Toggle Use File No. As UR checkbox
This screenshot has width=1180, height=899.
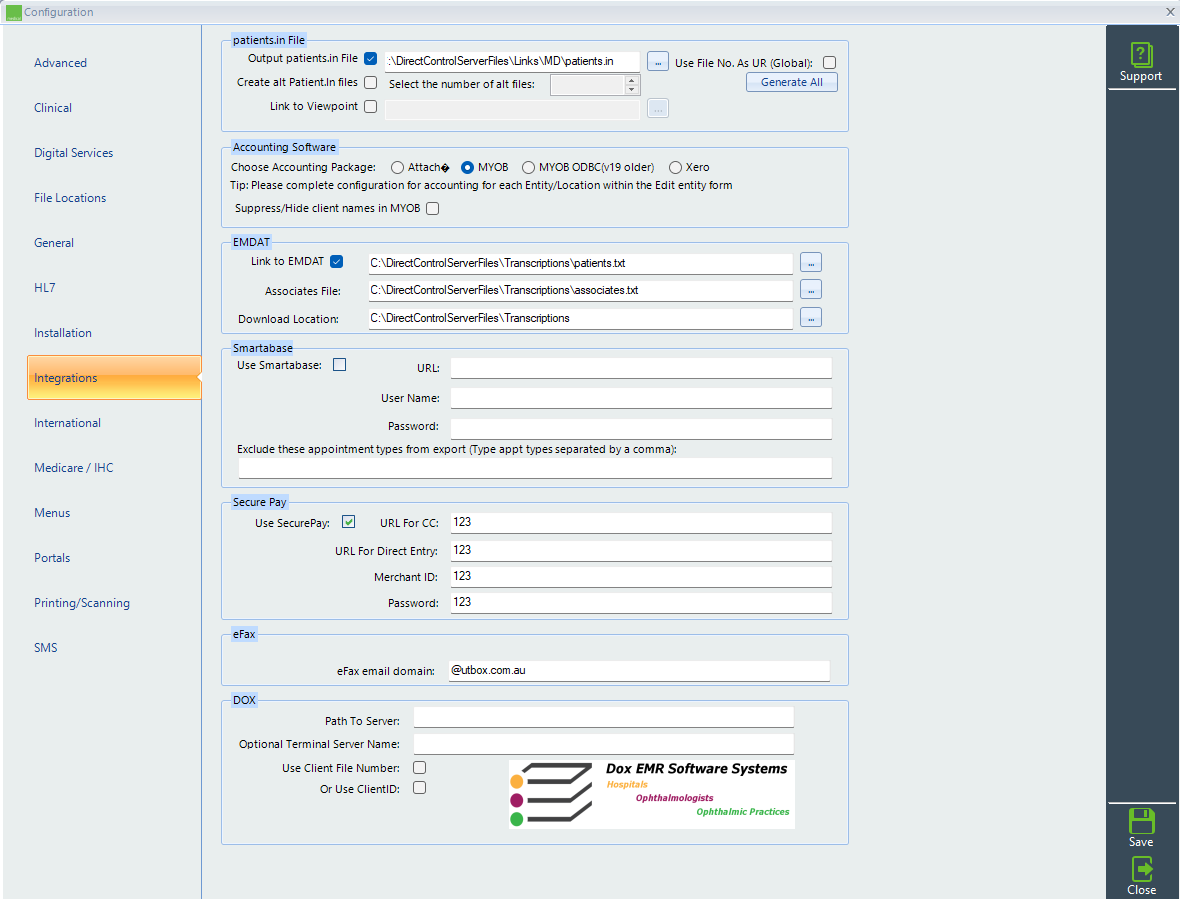pyautogui.click(x=829, y=63)
